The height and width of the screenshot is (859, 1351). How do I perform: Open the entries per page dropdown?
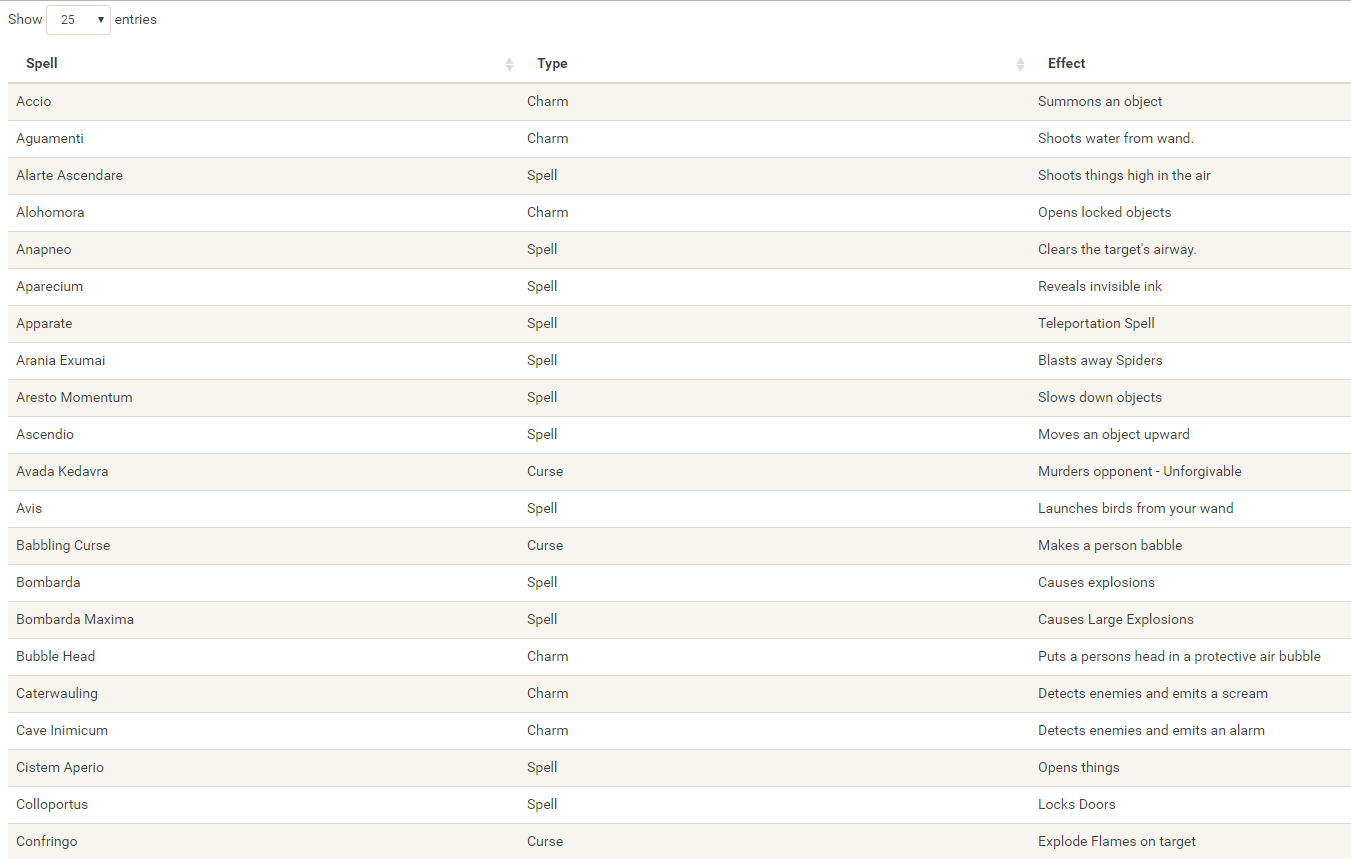(x=78, y=20)
